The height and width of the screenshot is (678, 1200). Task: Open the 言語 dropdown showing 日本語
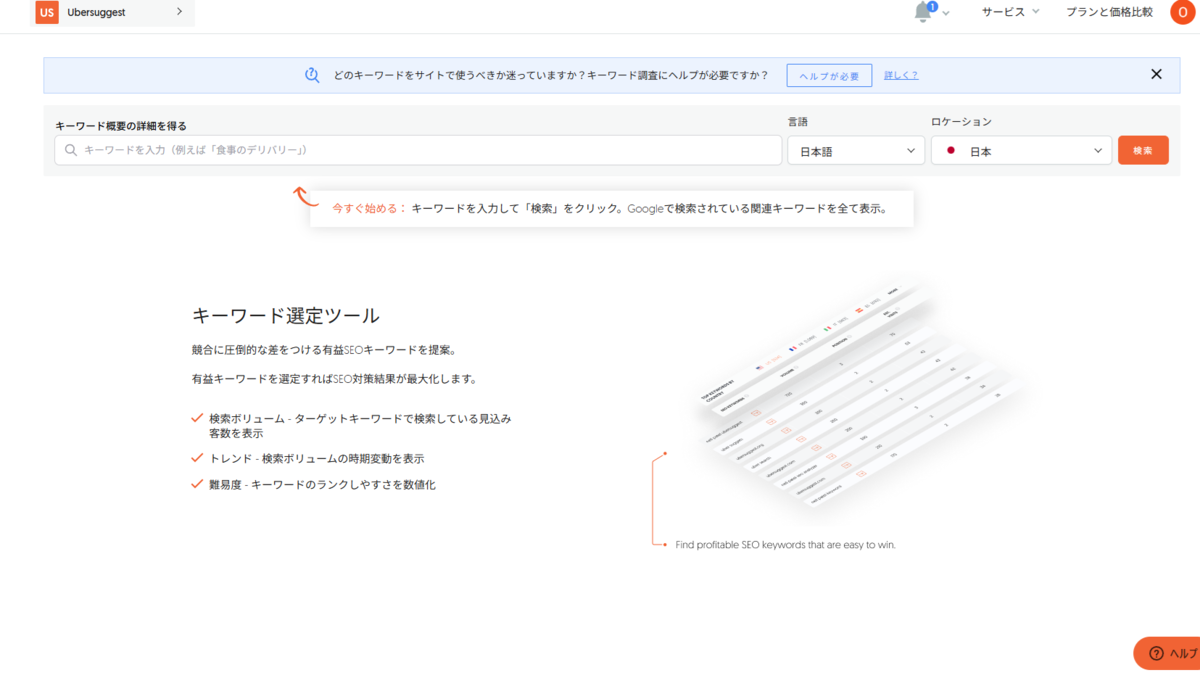856,150
